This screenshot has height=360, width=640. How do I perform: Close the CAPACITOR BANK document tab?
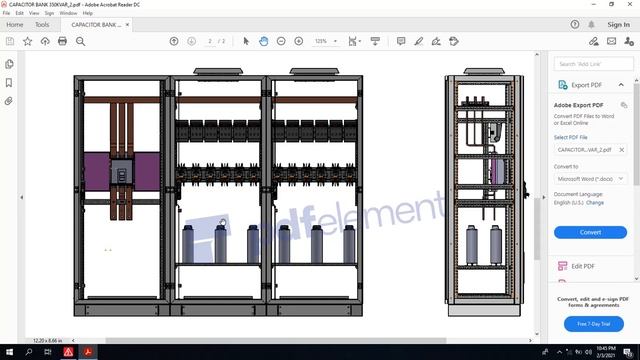(x=127, y=24)
